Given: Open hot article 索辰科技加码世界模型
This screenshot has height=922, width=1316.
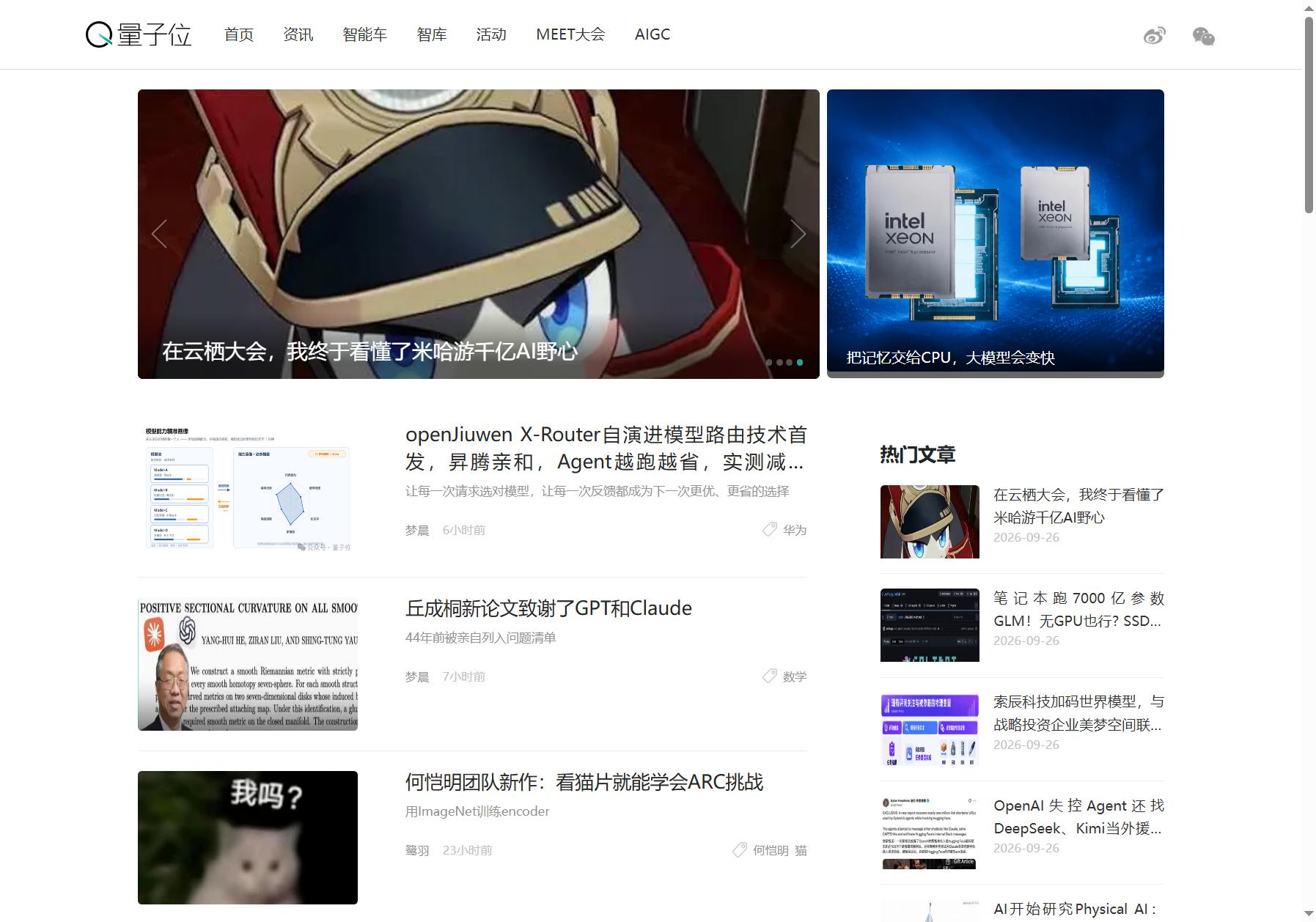Looking at the screenshot, I should click(1078, 713).
